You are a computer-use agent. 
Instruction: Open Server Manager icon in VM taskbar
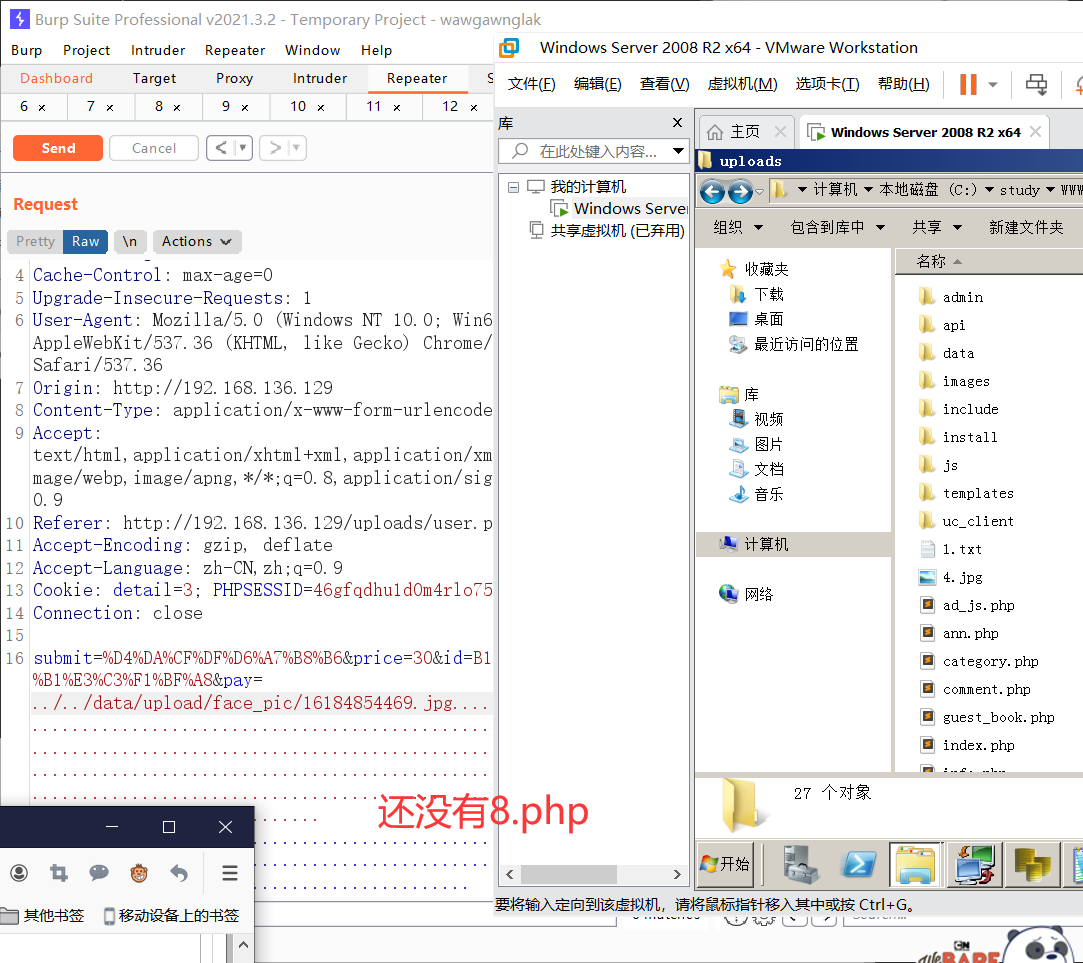point(801,864)
